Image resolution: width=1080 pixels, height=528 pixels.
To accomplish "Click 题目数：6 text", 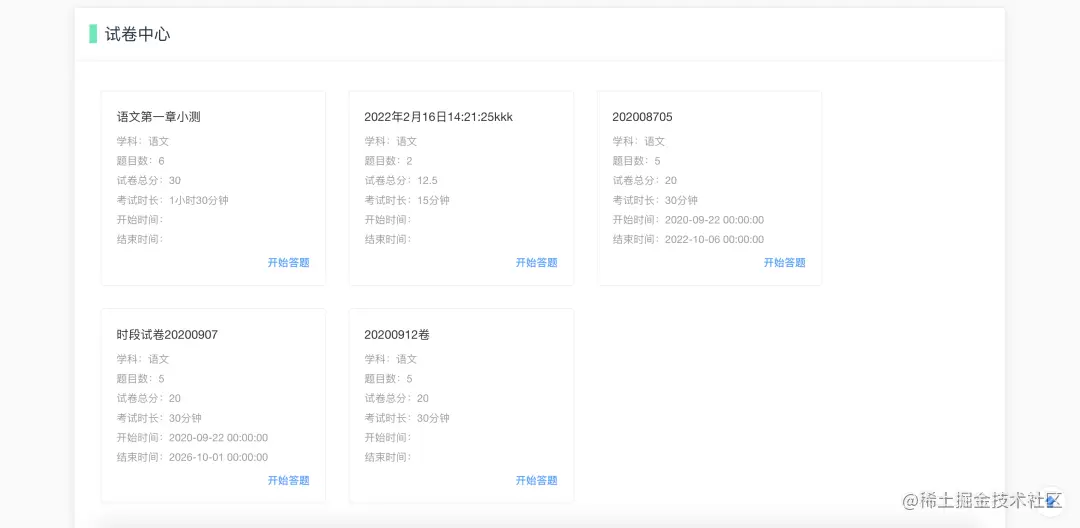I will (x=141, y=161).
